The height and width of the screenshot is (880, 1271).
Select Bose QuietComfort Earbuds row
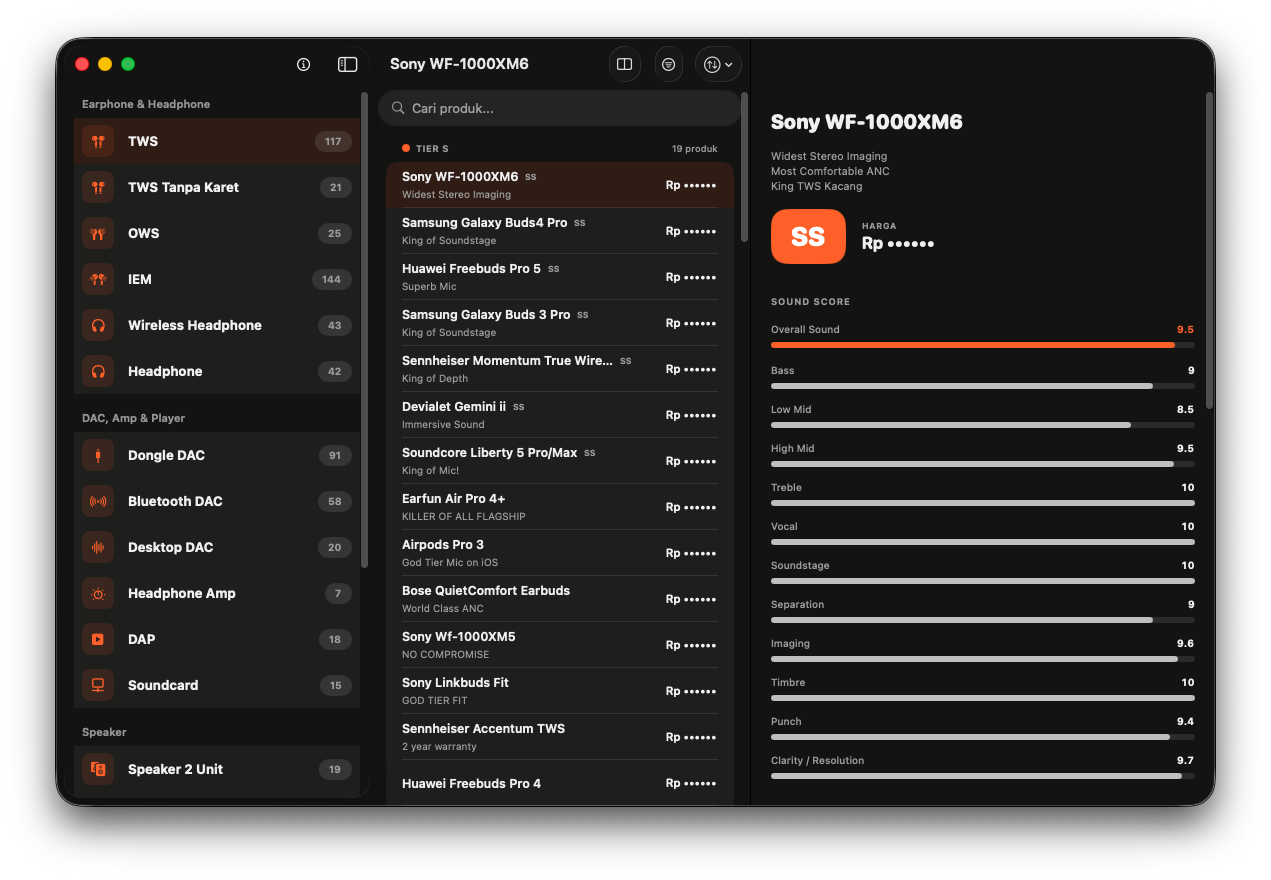pyautogui.click(x=560, y=599)
